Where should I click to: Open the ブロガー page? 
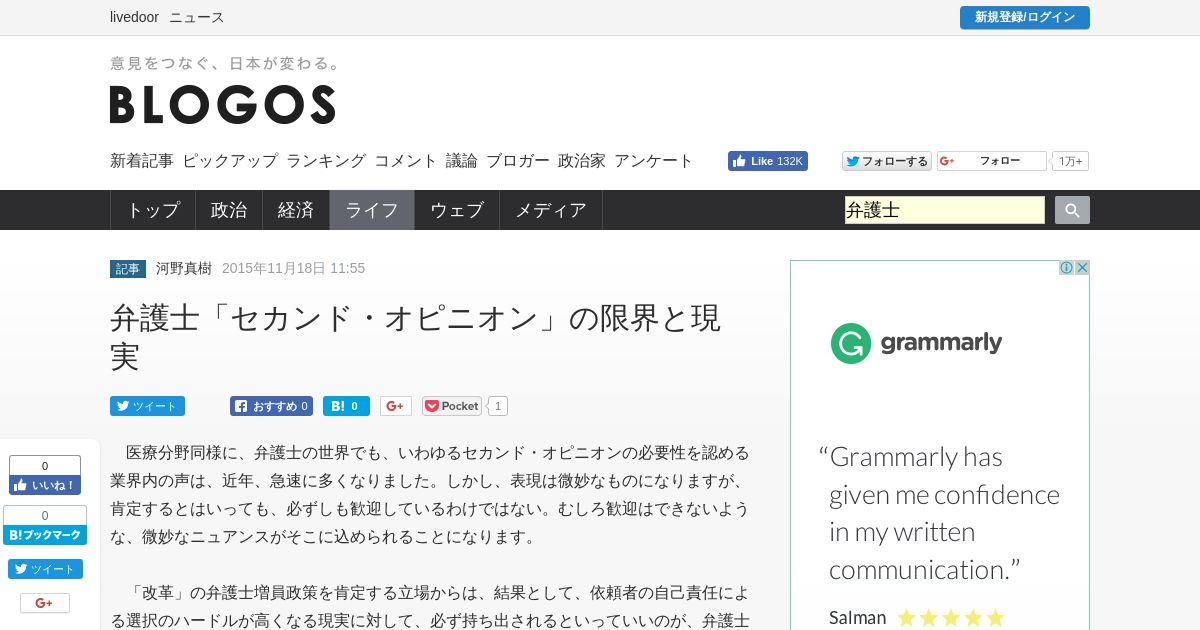coord(518,160)
